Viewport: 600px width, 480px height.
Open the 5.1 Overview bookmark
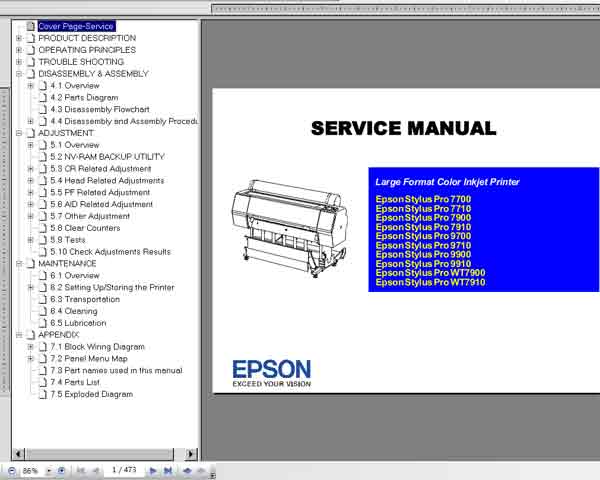(75, 145)
